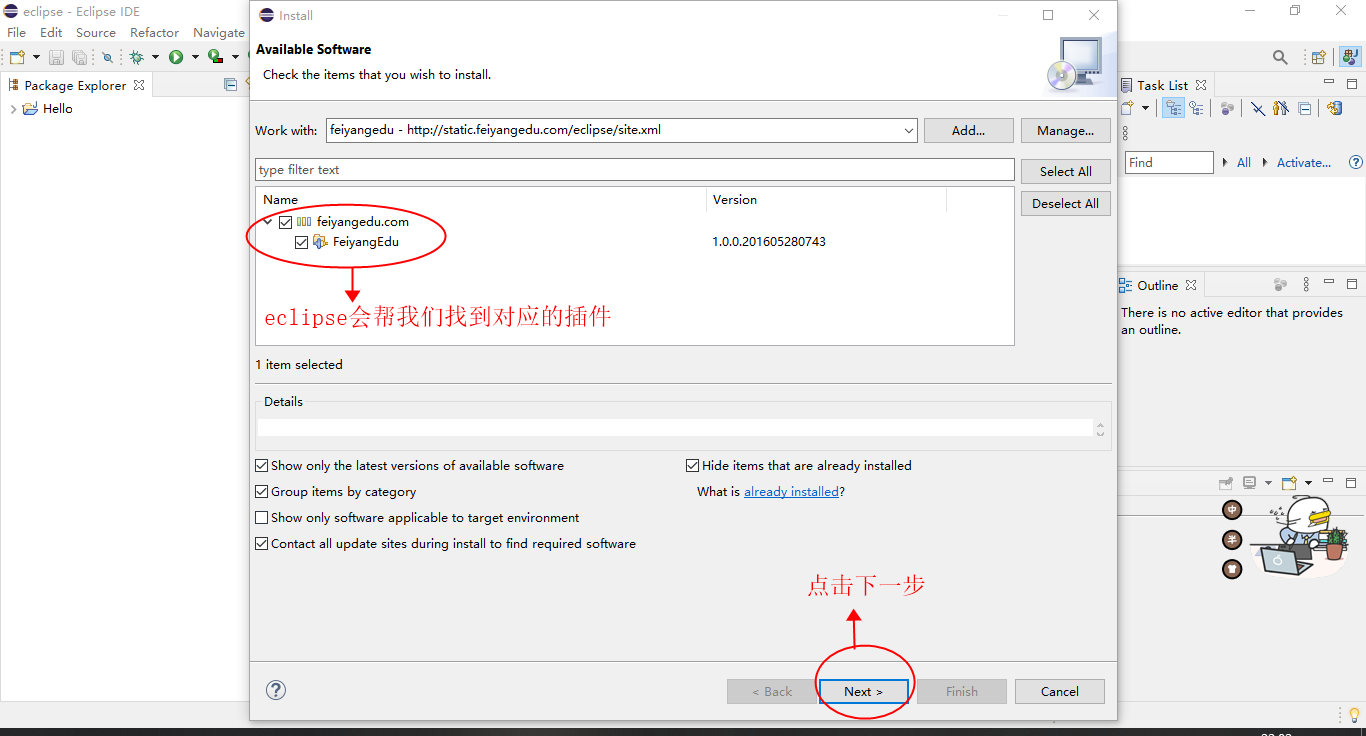Open the Source menu

[96, 33]
